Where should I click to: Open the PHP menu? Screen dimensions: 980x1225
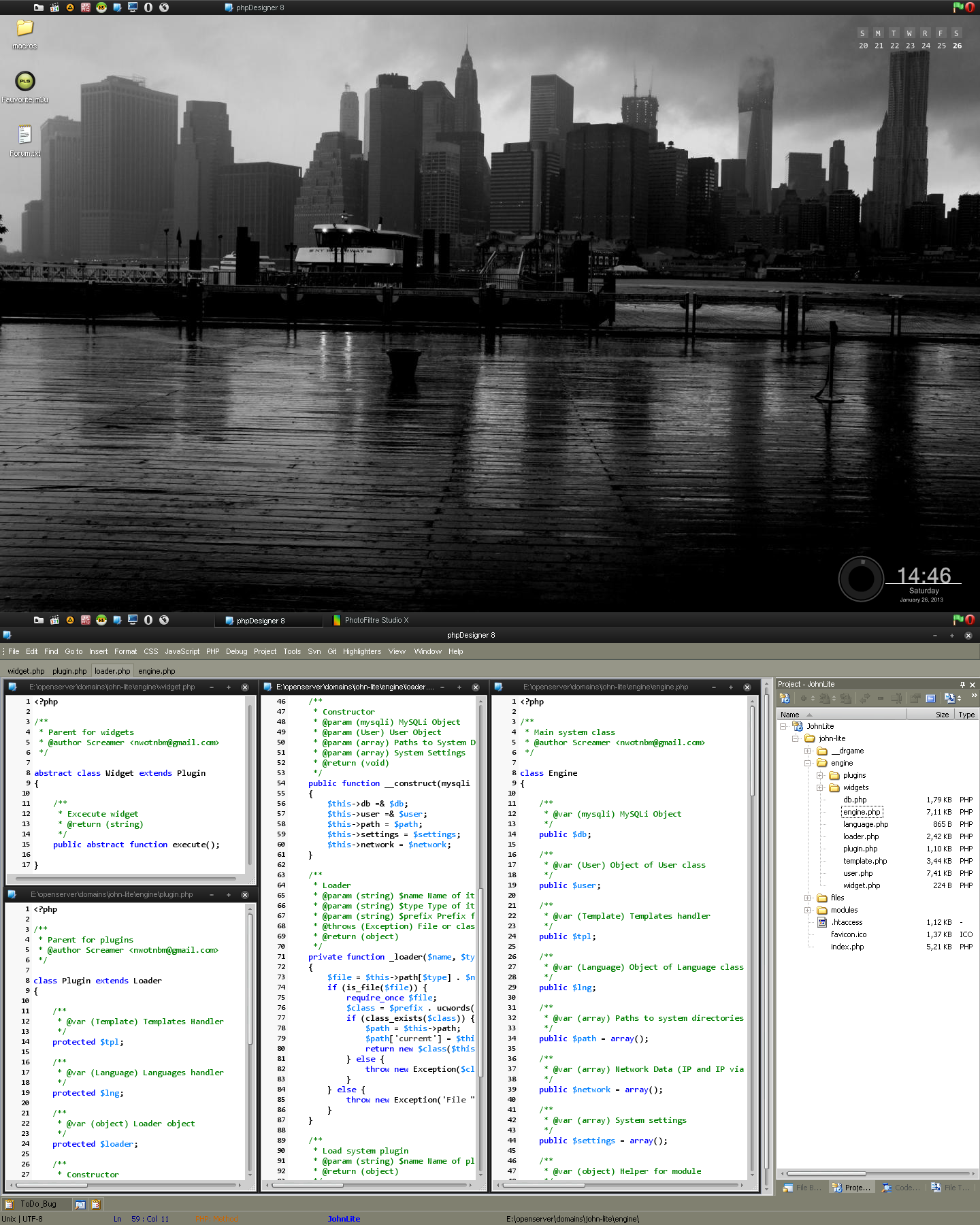pyautogui.click(x=212, y=651)
